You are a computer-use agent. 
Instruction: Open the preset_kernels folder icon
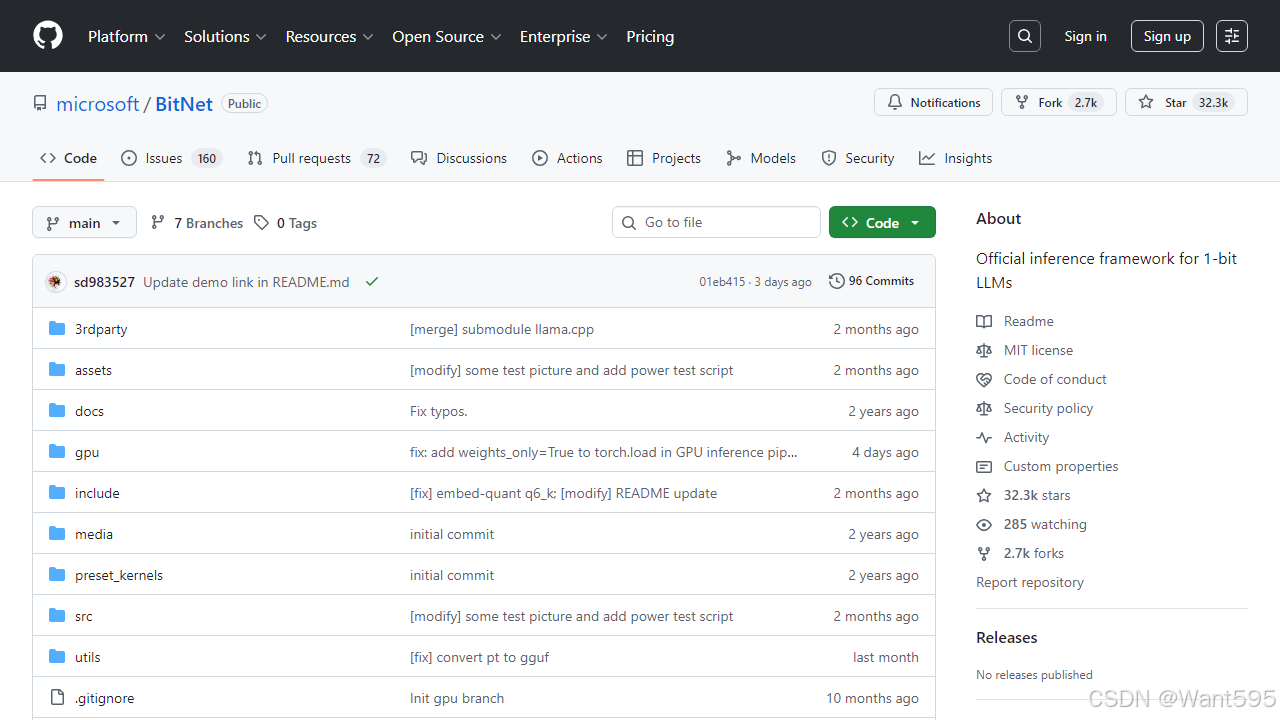57,575
